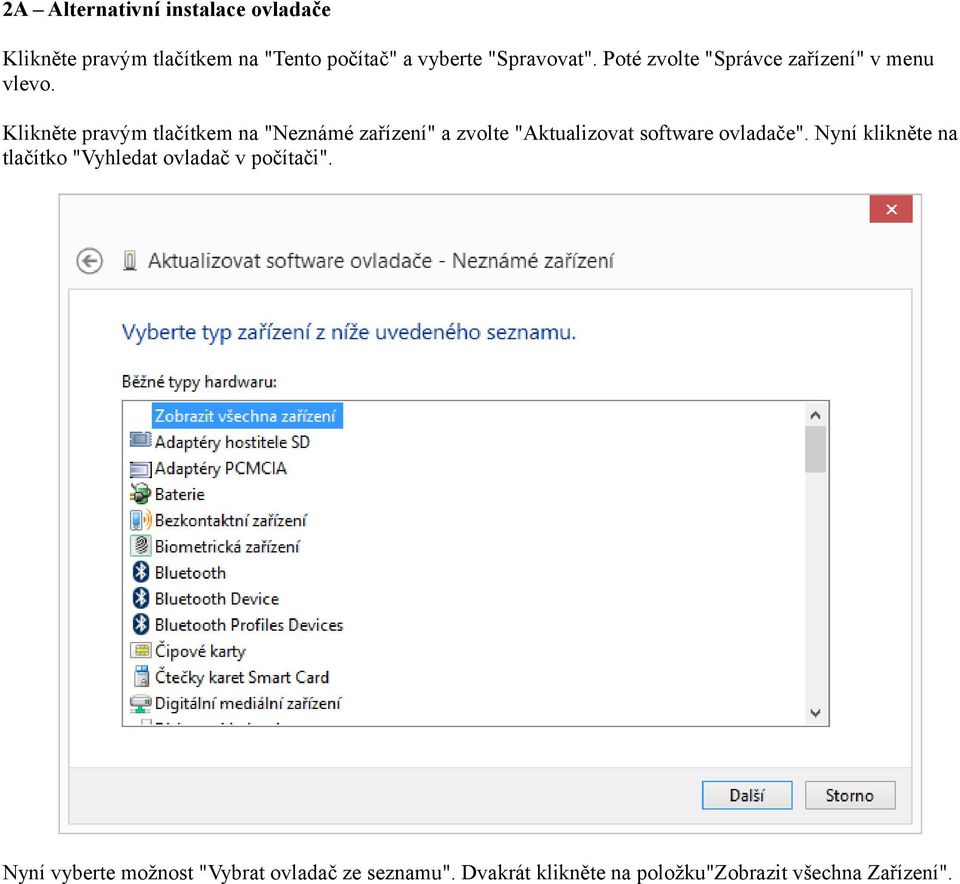Click the Biometrická zařízení fingerprint icon

(x=141, y=546)
